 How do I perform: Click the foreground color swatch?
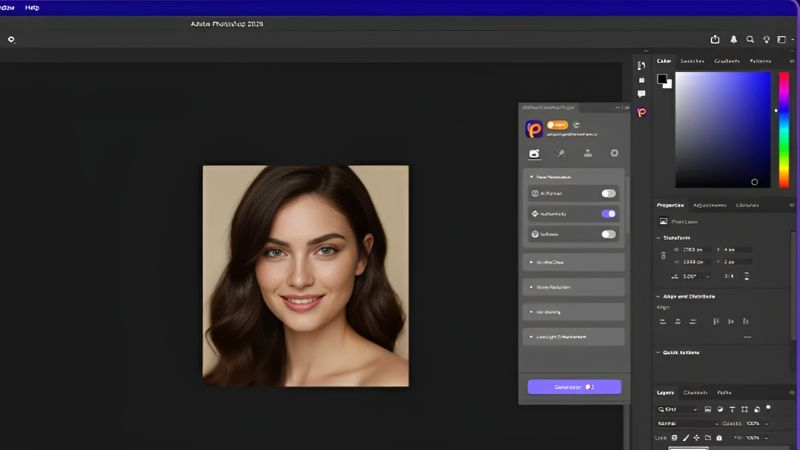pyautogui.click(x=662, y=79)
